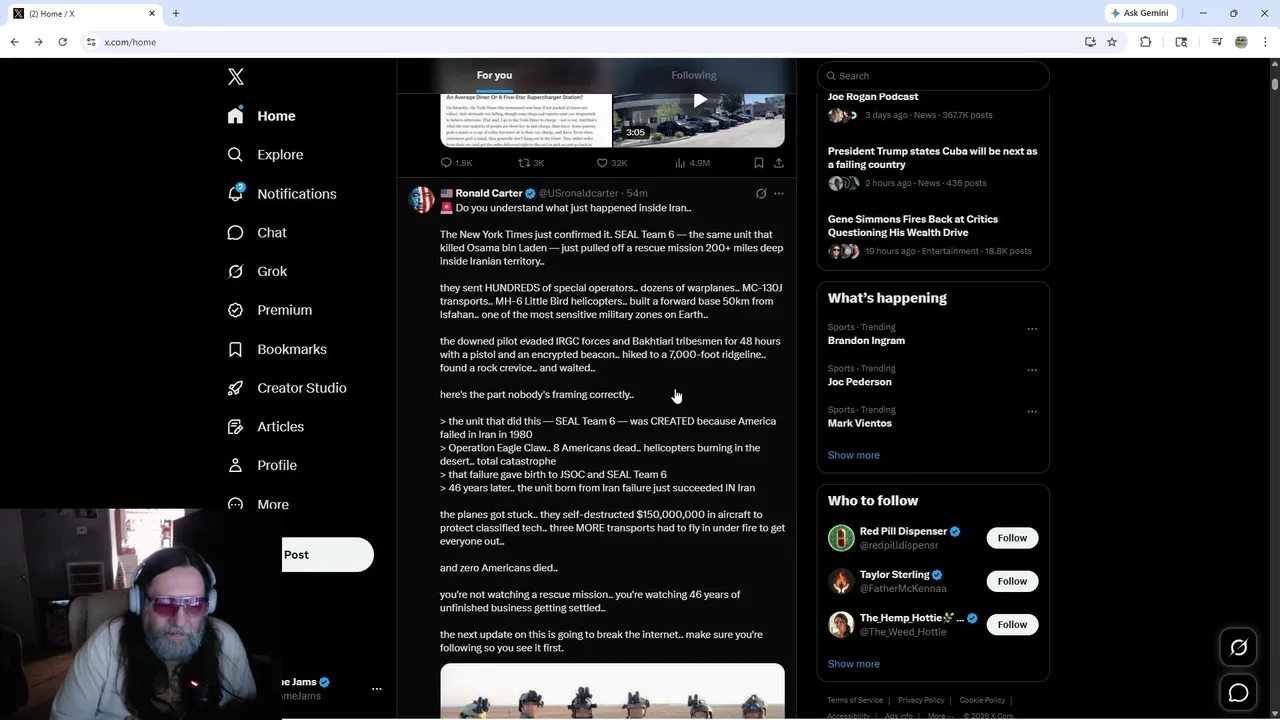The image size is (1280, 720).
Task: Open the @USronaldcarter handle link
Action: pyautogui.click(x=579, y=193)
